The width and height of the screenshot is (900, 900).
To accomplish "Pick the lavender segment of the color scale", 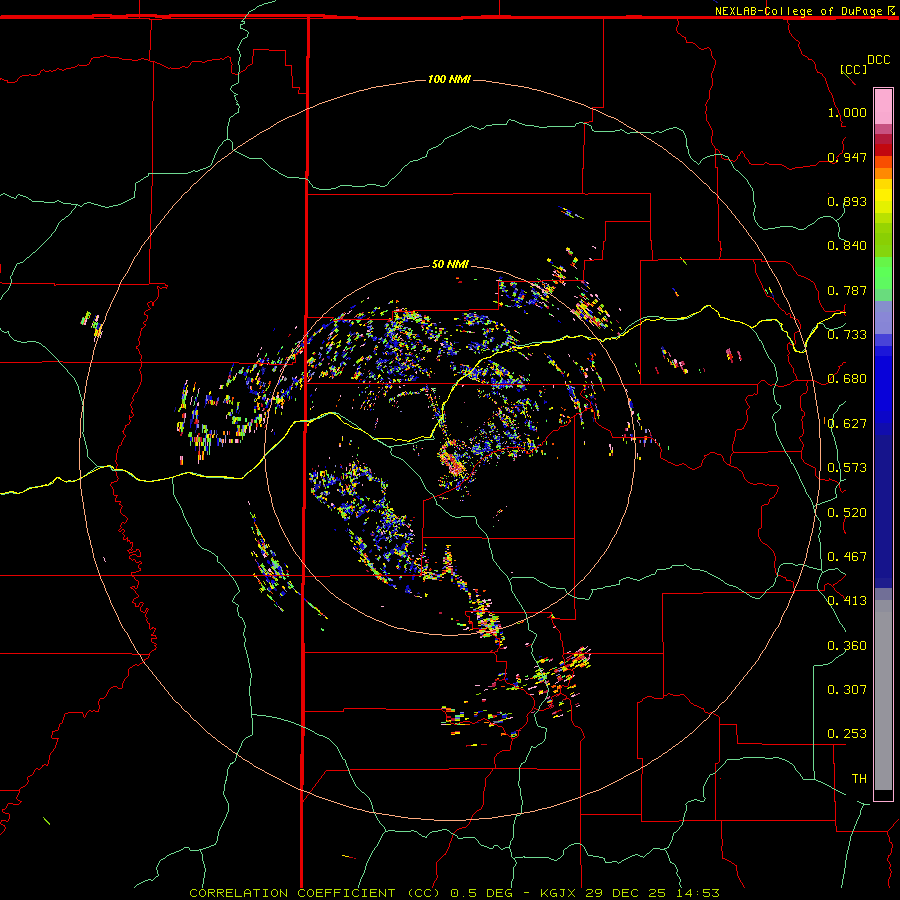I will coord(883,317).
